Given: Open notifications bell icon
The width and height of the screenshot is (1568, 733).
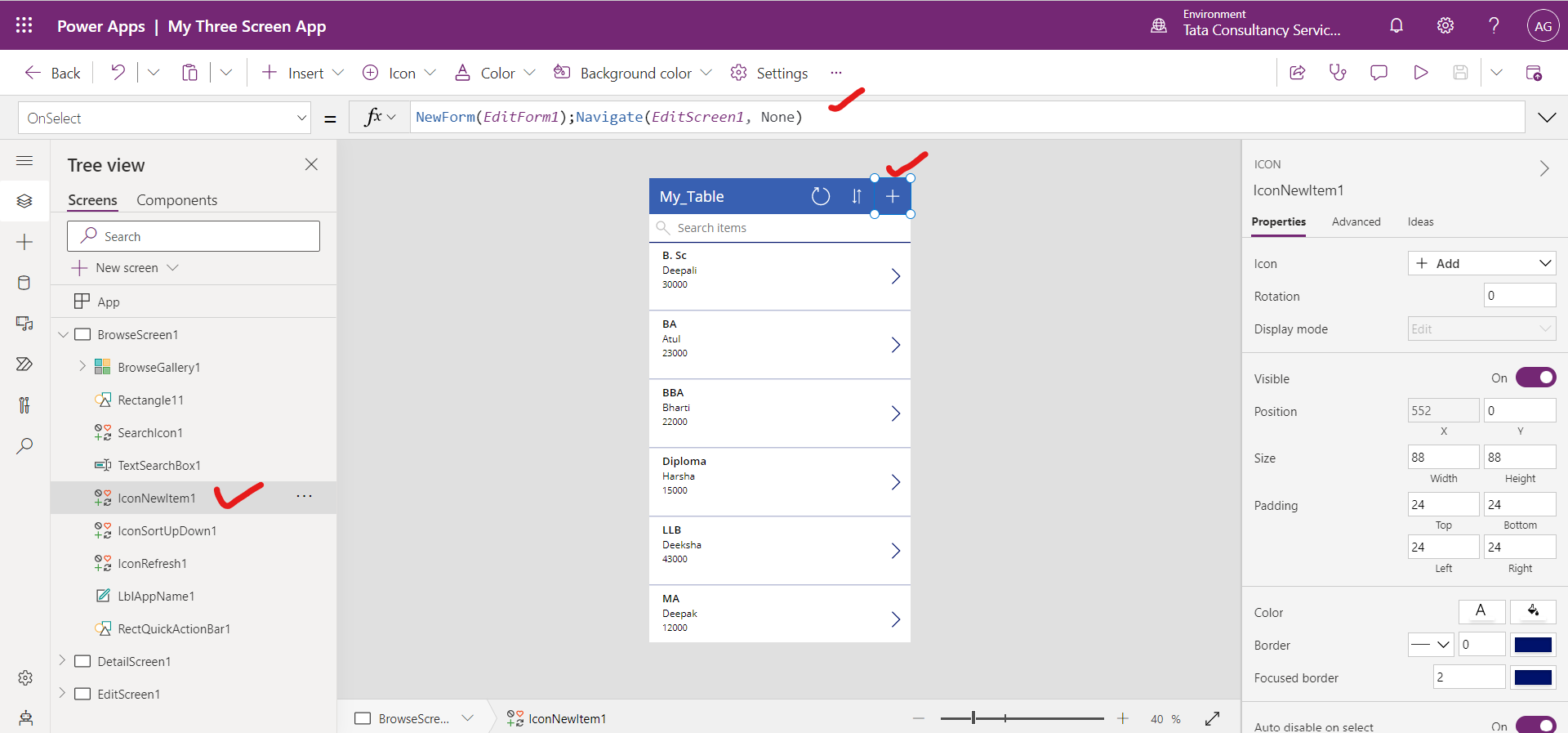Looking at the screenshot, I should [1396, 25].
